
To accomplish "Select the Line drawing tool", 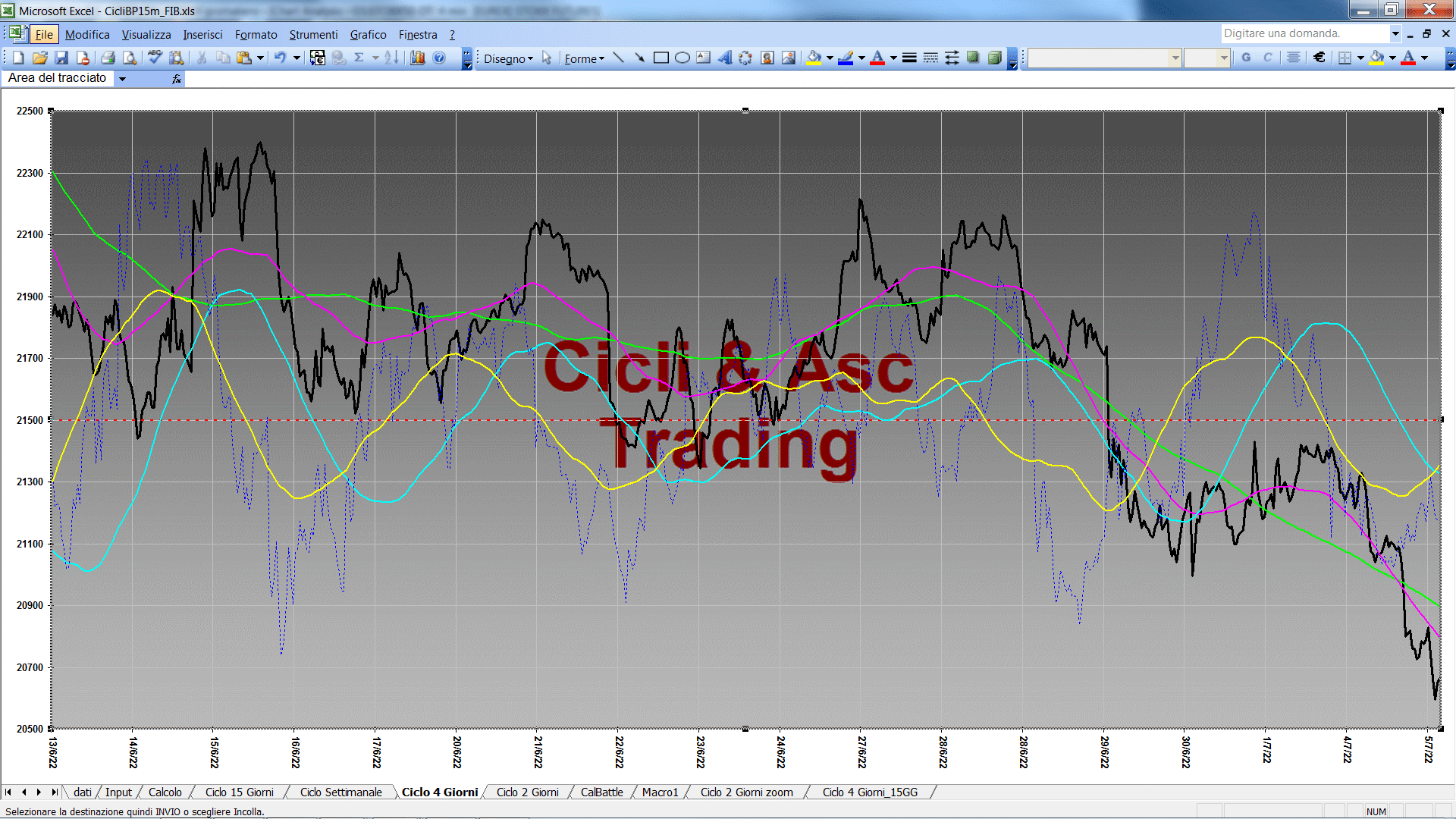I will pos(618,58).
